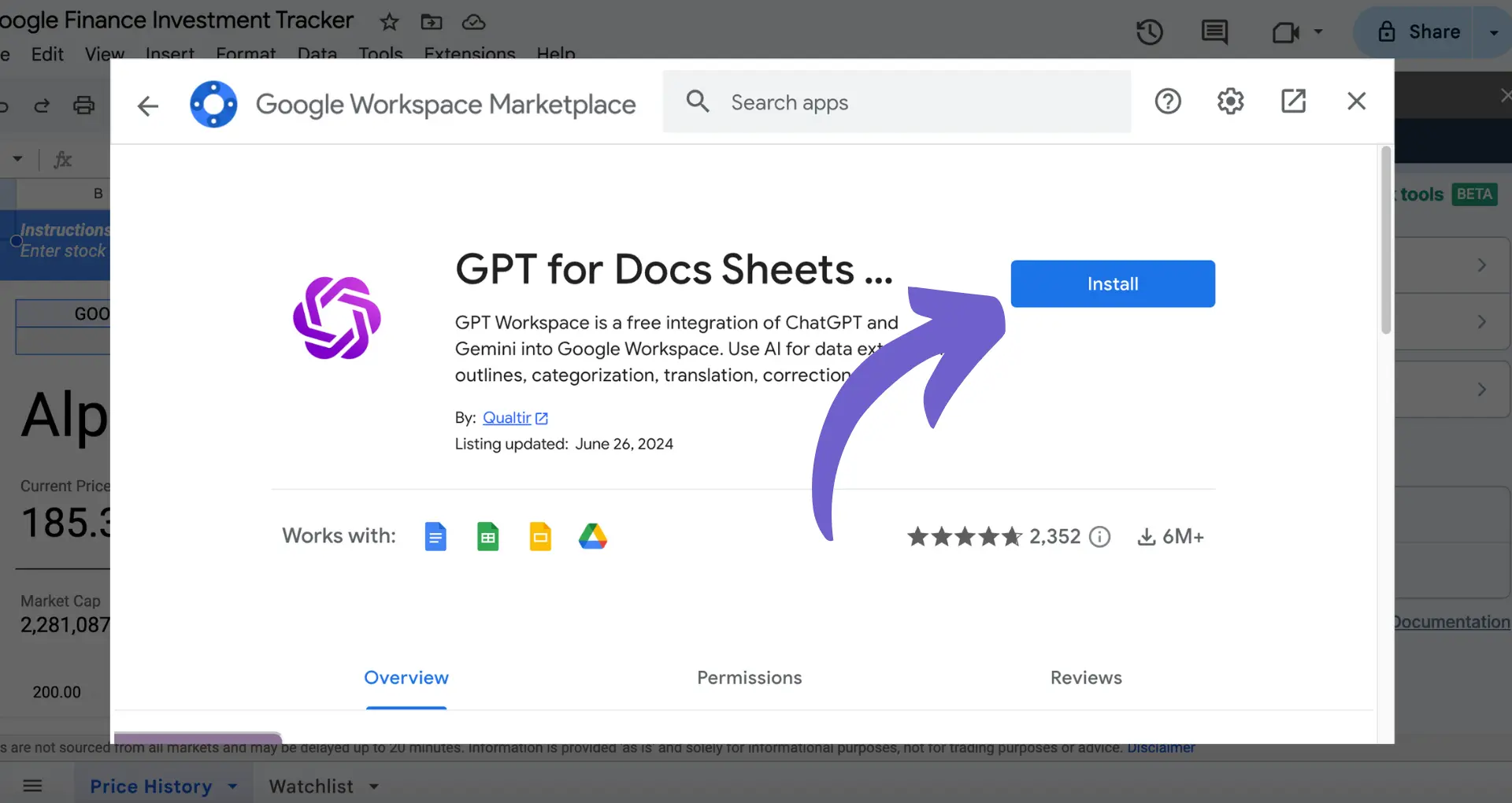Image resolution: width=1512 pixels, height=803 pixels.
Task: Open Marketplace help icon
Action: pyautogui.click(x=1168, y=101)
